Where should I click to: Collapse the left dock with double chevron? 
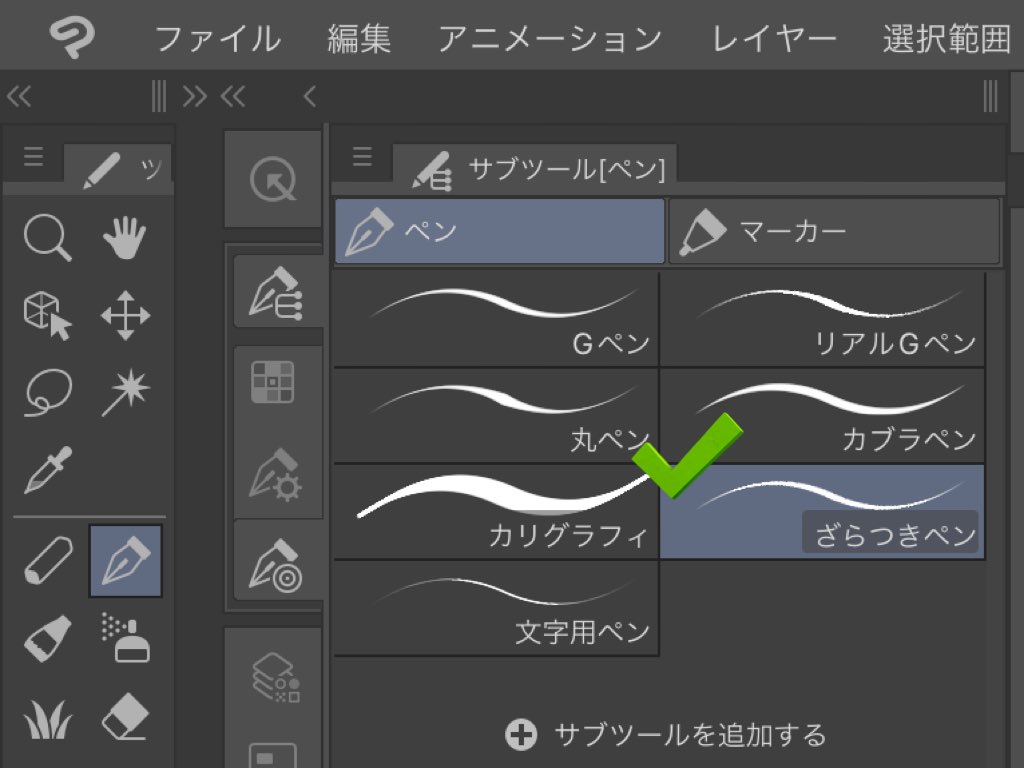(19, 96)
